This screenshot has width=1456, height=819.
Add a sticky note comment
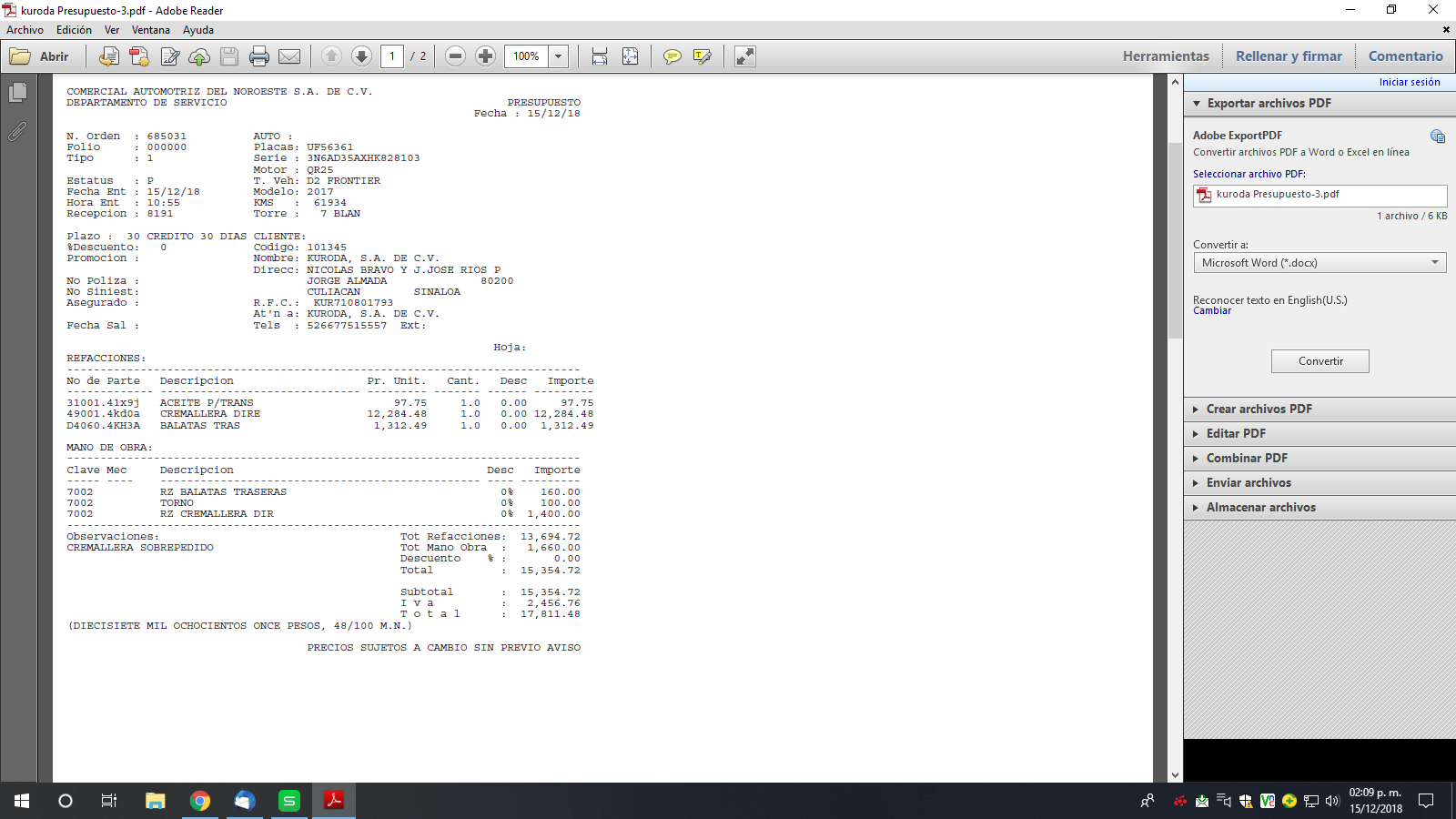pos(672,56)
